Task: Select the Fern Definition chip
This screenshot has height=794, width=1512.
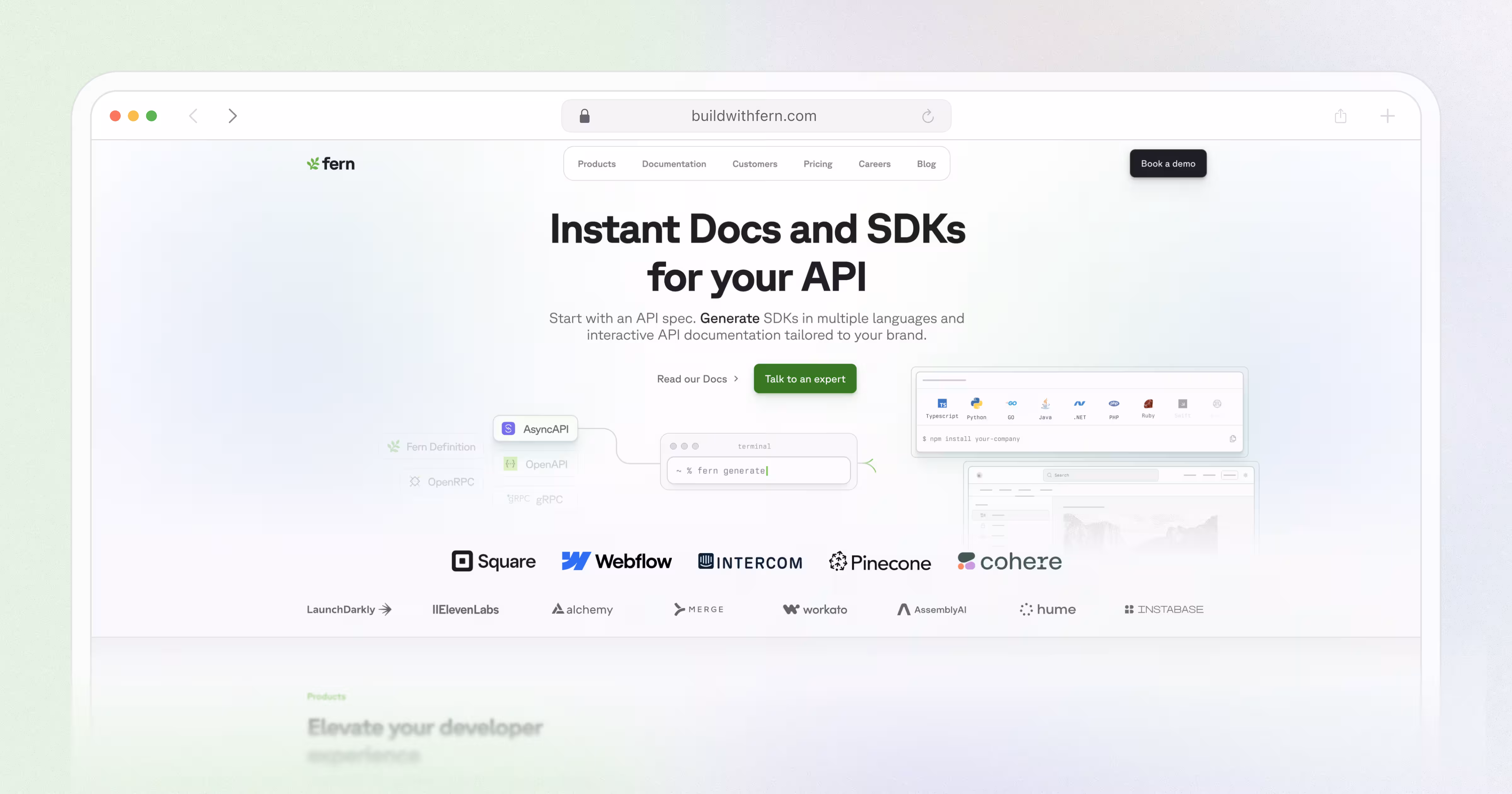Action: (x=432, y=447)
